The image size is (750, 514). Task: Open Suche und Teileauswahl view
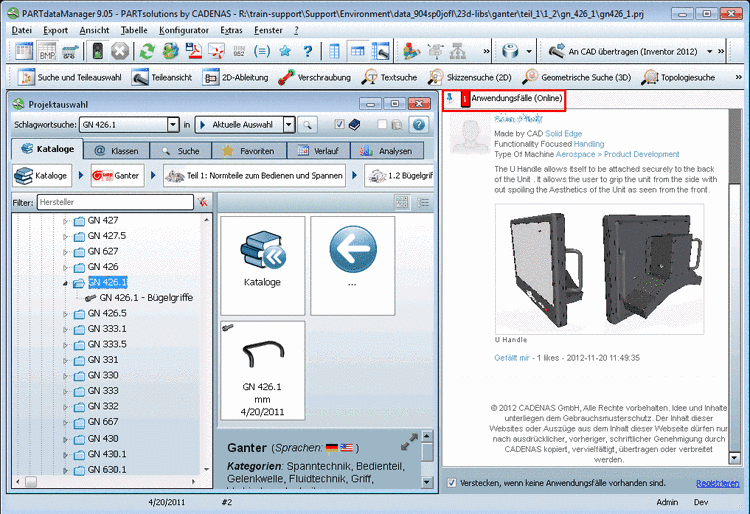[x=69, y=77]
